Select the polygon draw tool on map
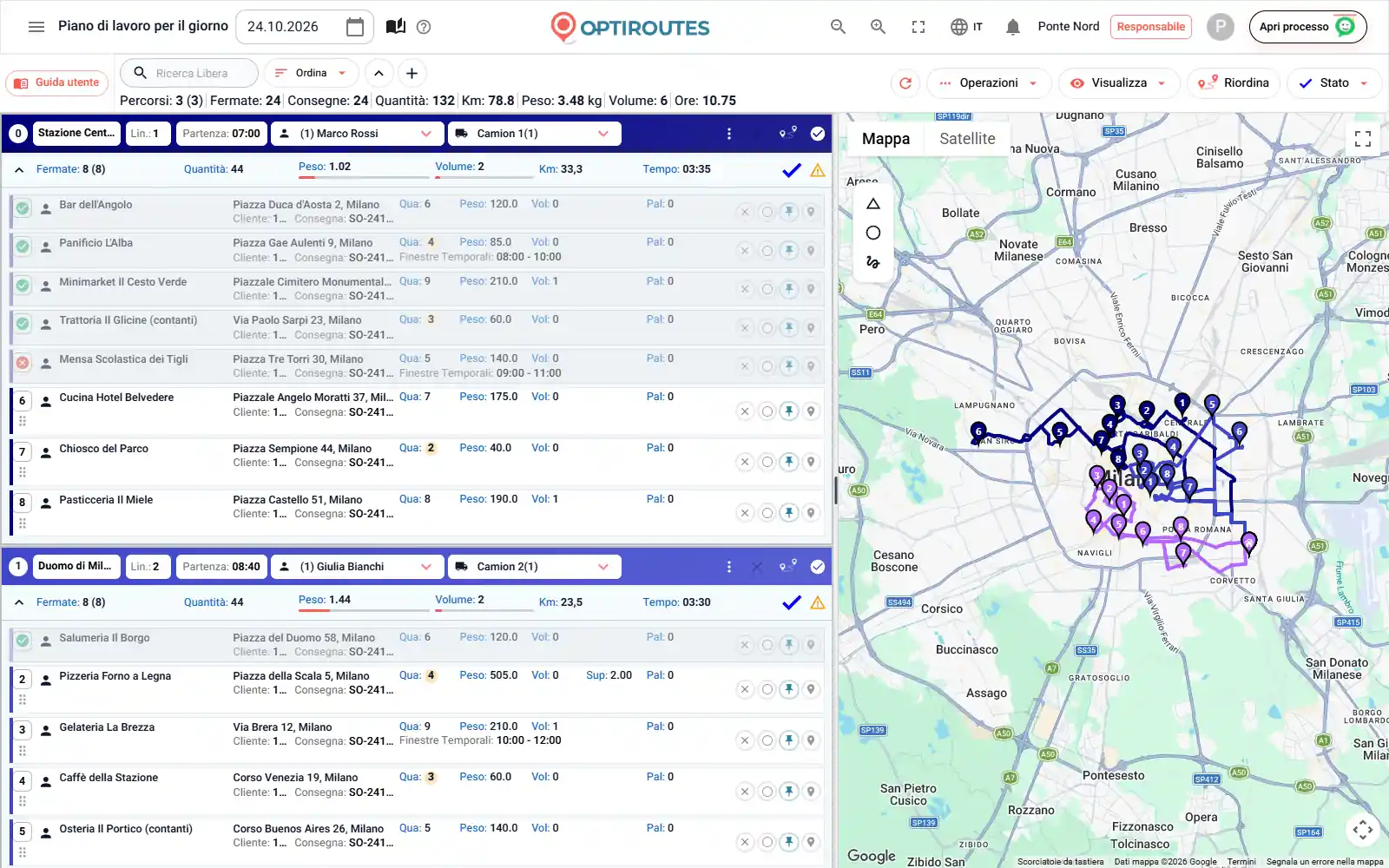 tap(873, 204)
